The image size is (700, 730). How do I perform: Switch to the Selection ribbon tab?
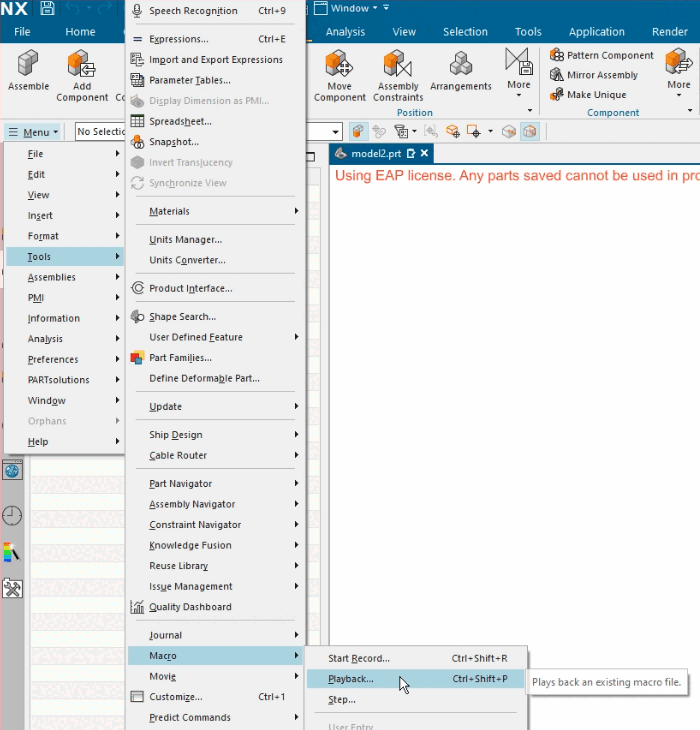click(465, 32)
